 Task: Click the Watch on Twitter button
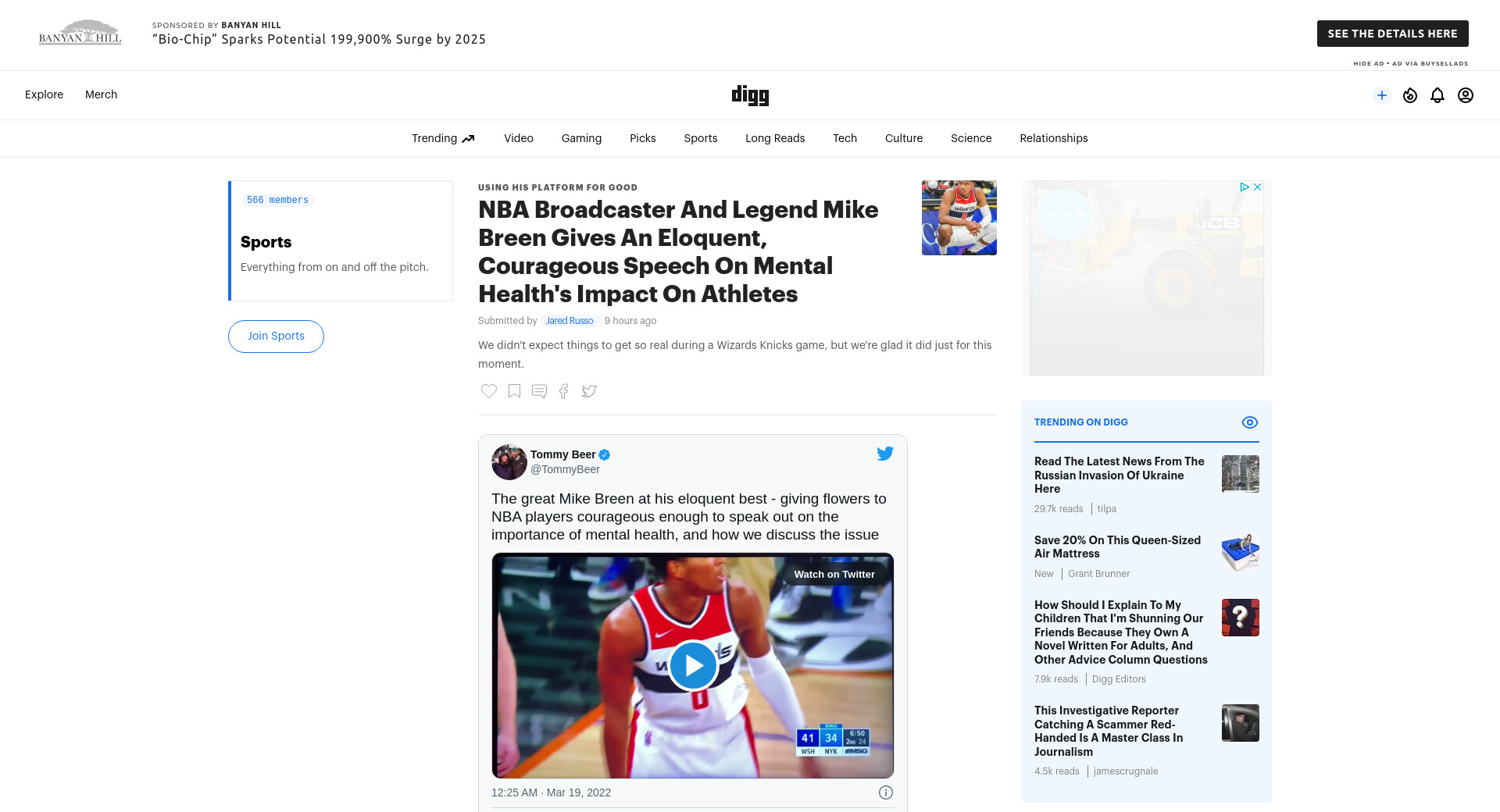pos(834,575)
